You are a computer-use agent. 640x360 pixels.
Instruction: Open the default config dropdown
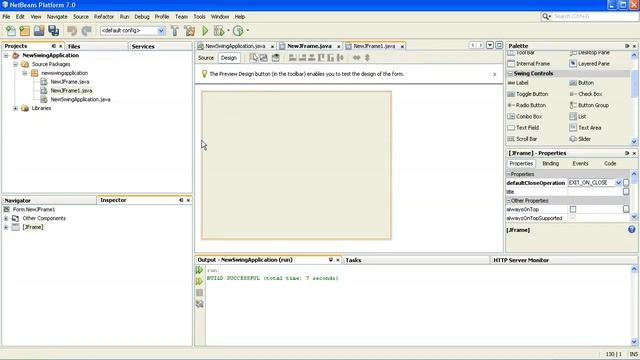(x=161, y=31)
